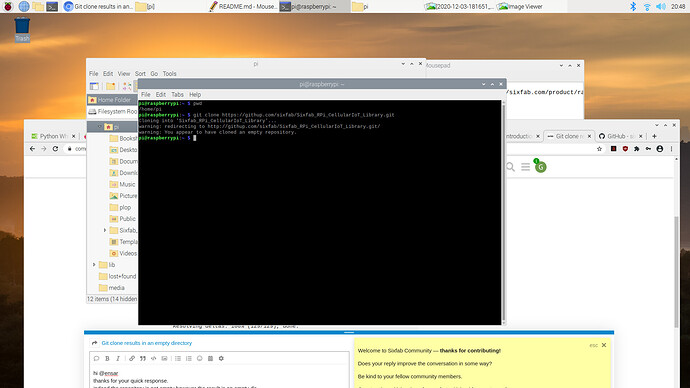Switch to Git clone results Chromium taskbar entry
This screenshot has height=388, width=690.
tap(97, 6)
